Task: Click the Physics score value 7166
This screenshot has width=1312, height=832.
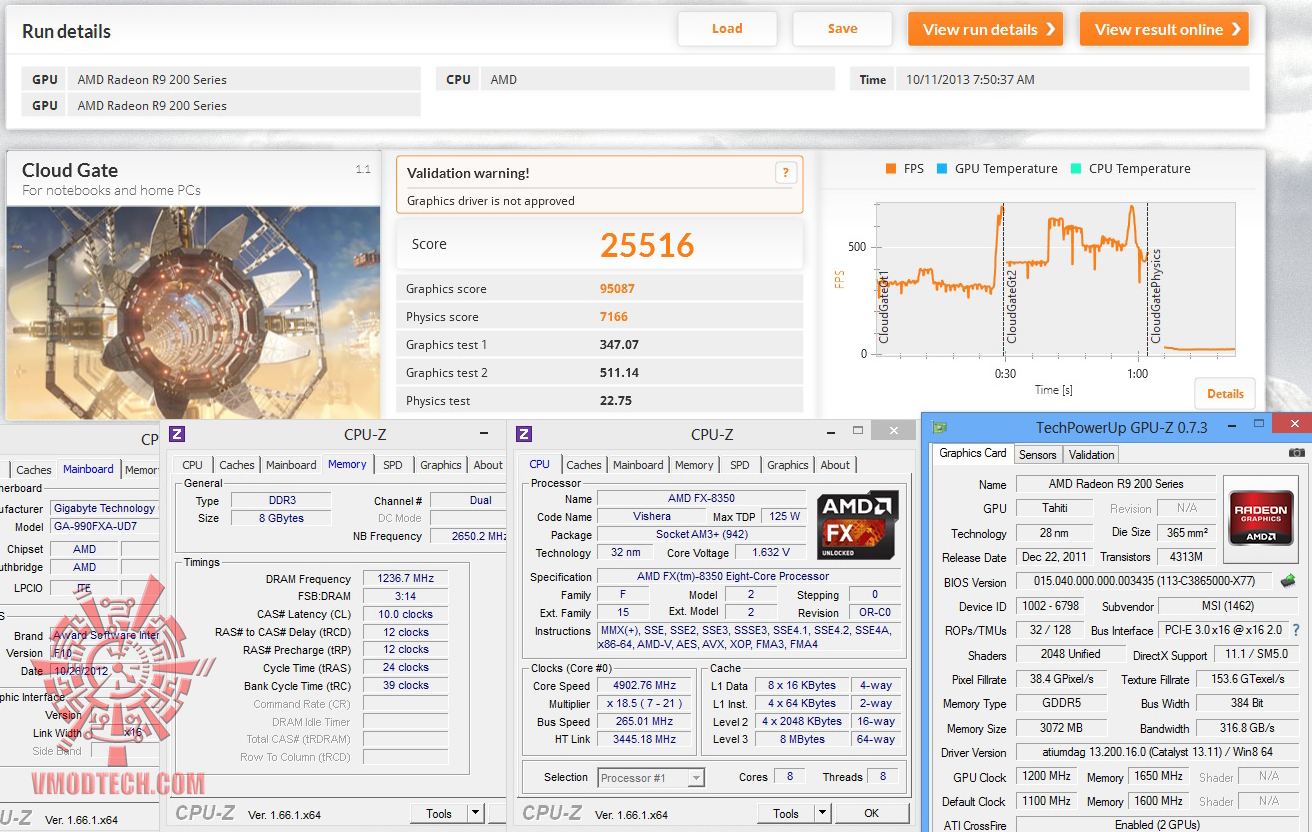Action: [614, 317]
